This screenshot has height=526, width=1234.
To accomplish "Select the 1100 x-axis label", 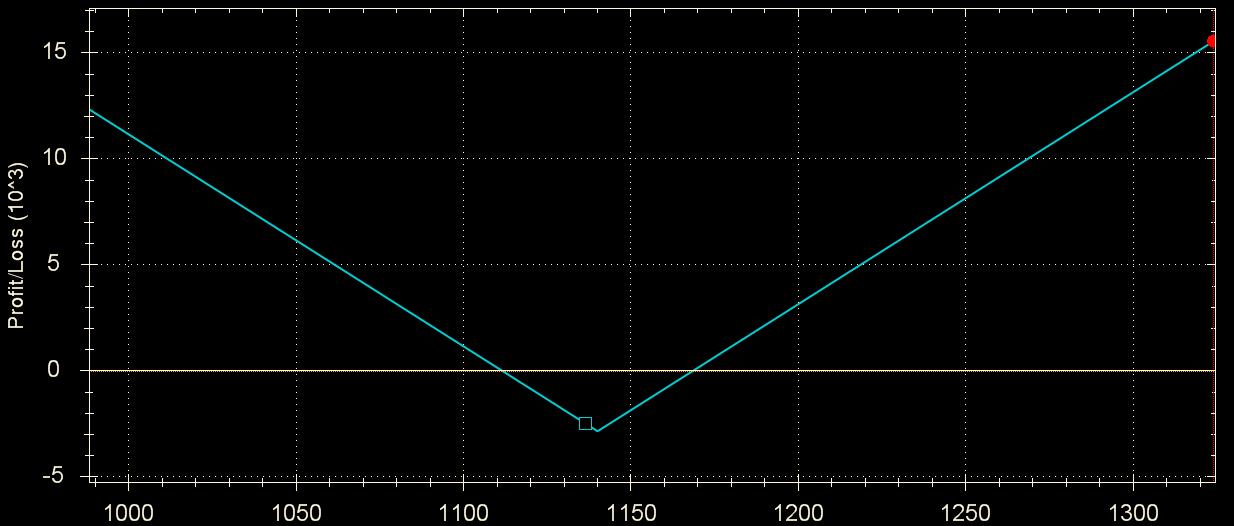I will (x=463, y=511).
